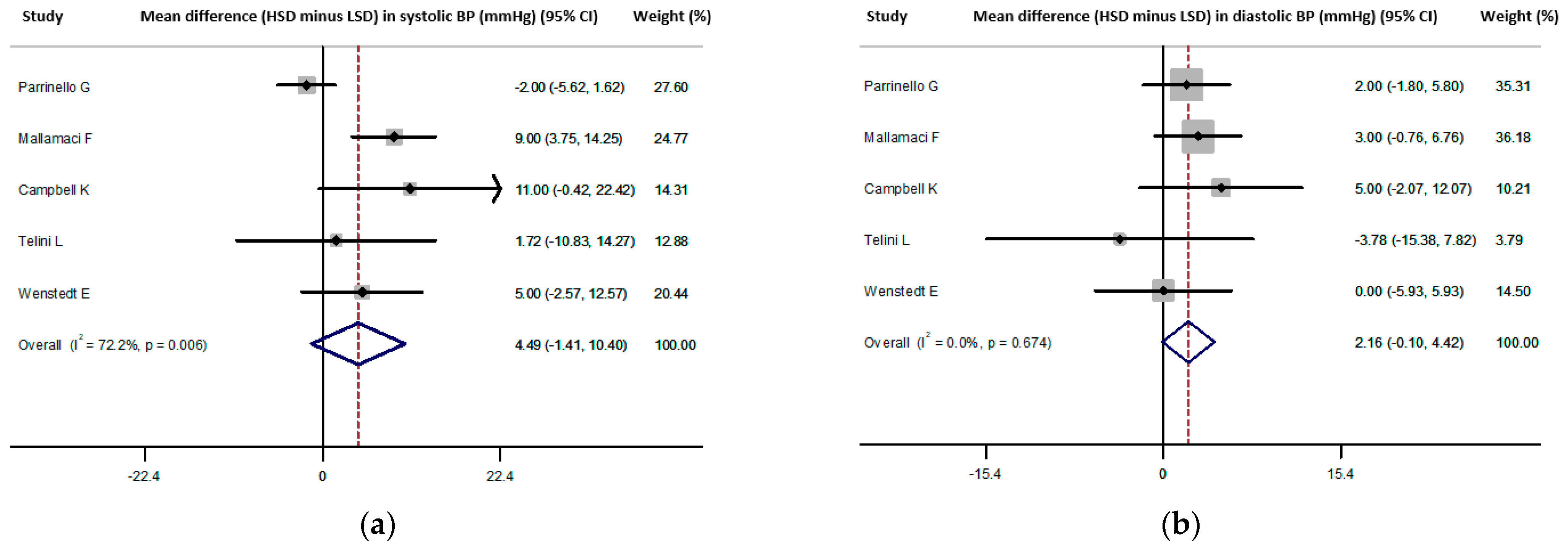Select the overall diamond in the systolic plot
Screen dimensions: 1568x549
(358, 344)
